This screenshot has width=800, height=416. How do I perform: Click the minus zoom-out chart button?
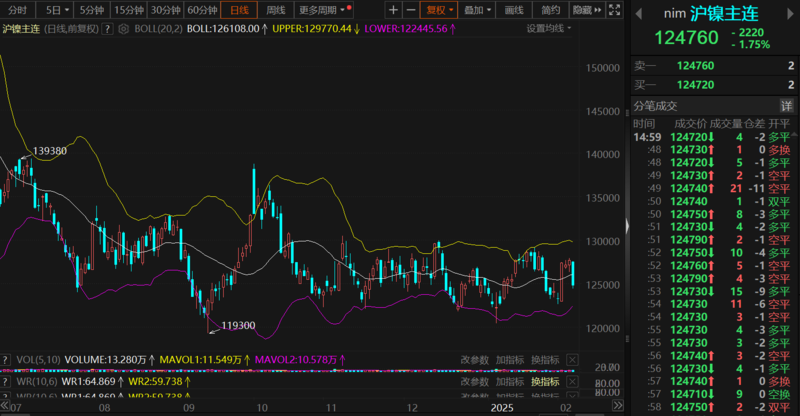click(412, 10)
